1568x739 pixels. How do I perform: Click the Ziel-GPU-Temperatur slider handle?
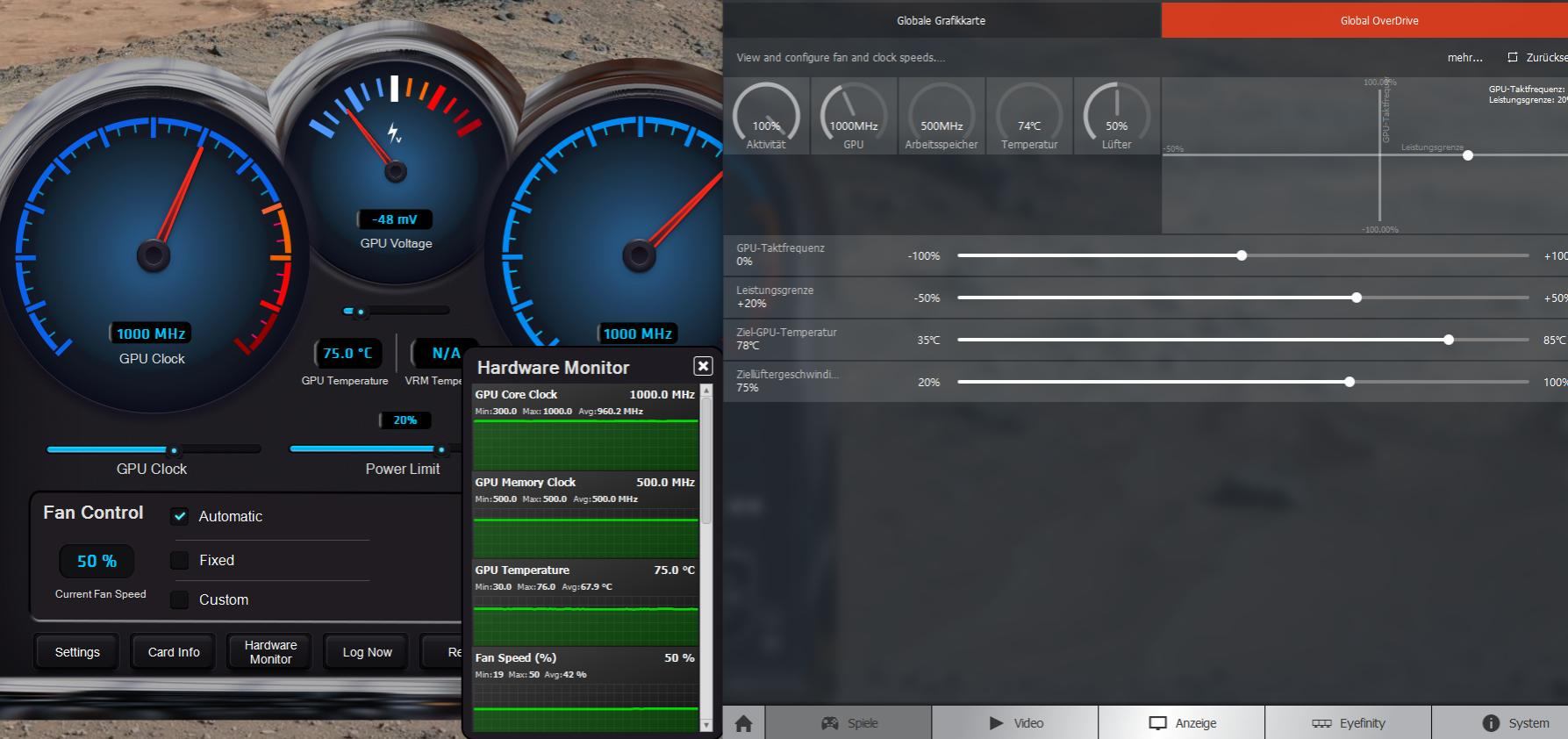(1449, 340)
